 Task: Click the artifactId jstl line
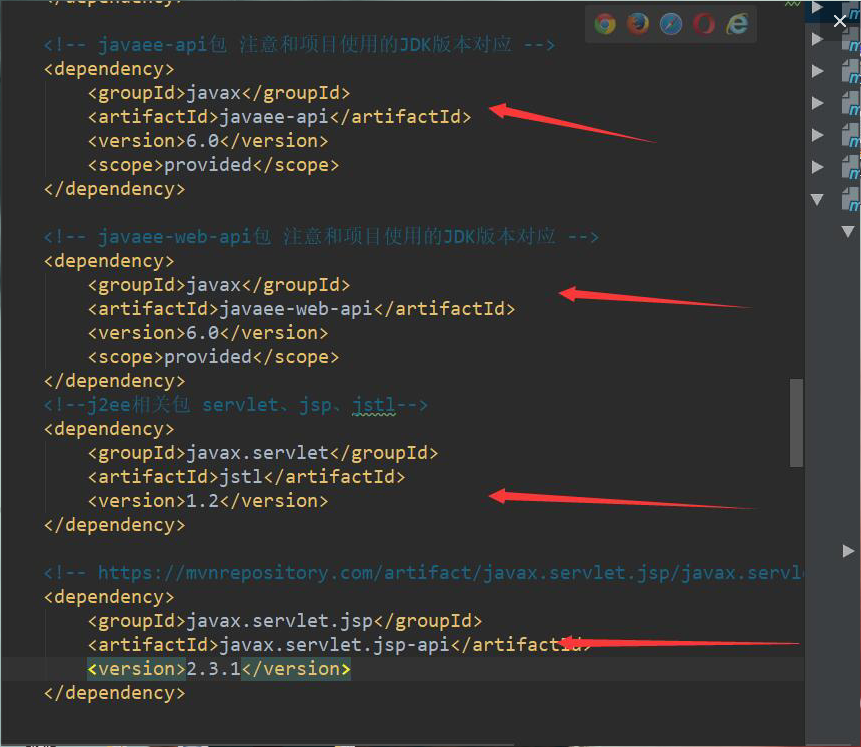247,477
